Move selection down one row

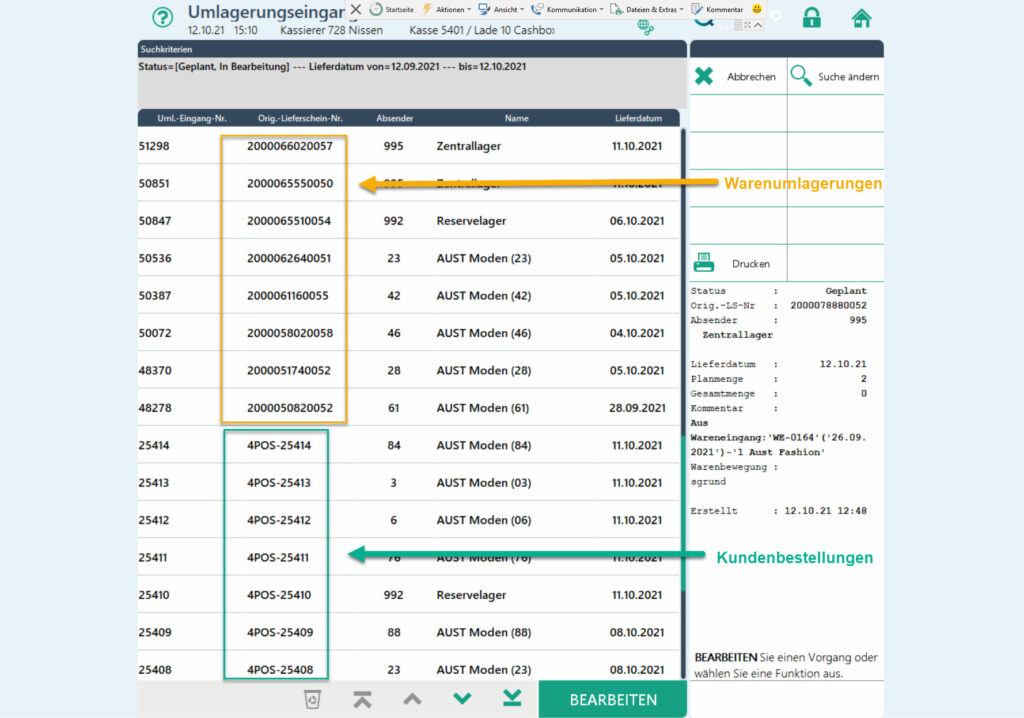tap(462, 699)
